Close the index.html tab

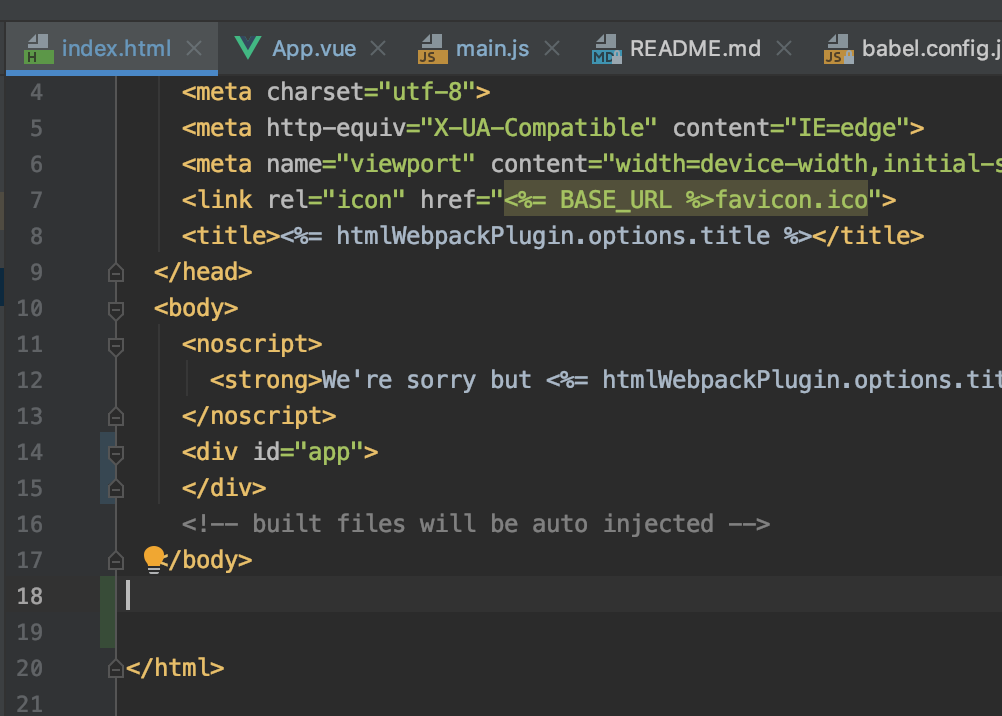[x=194, y=49]
